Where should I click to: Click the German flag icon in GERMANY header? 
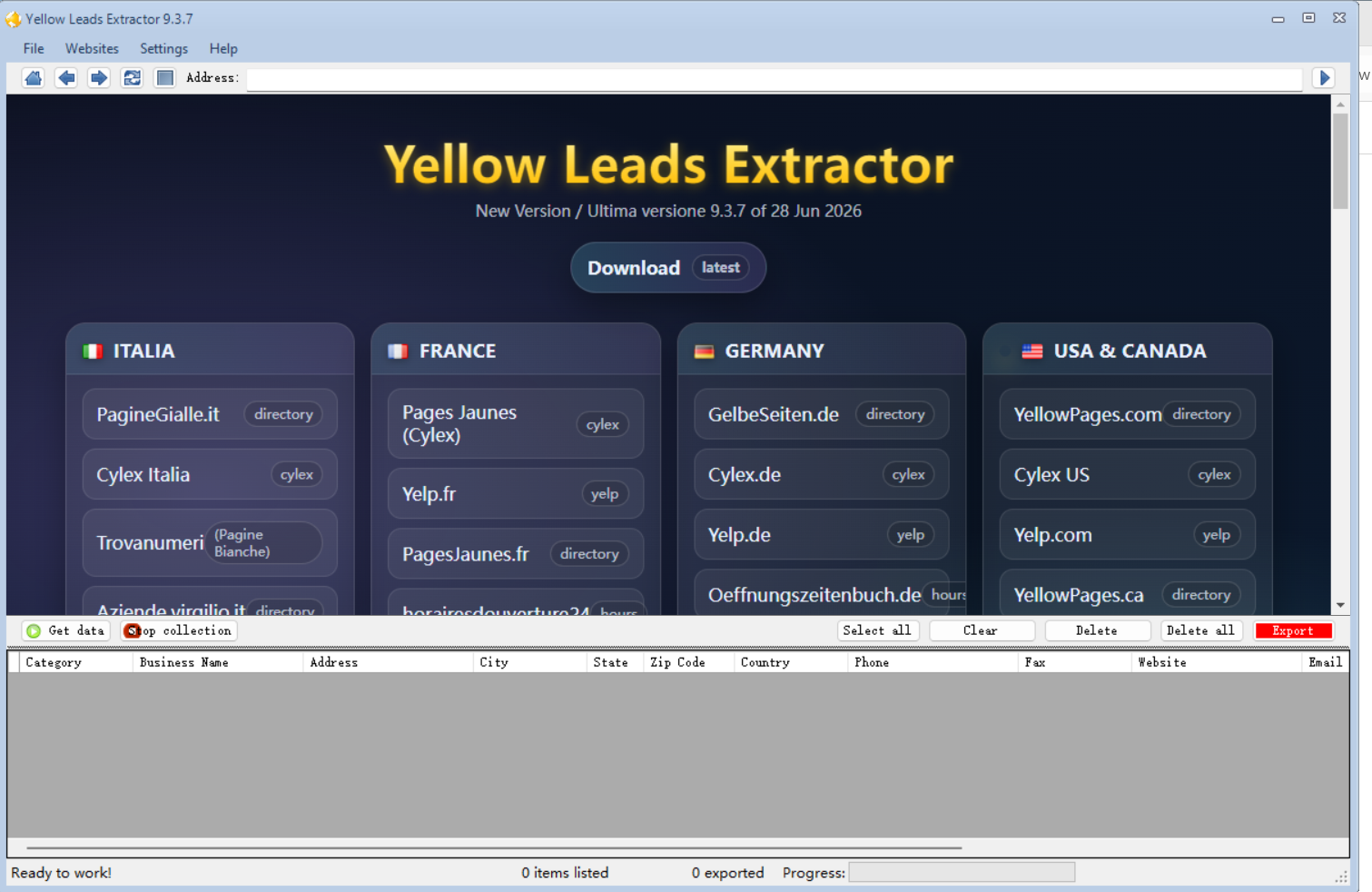pyautogui.click(x=704, y=352)
